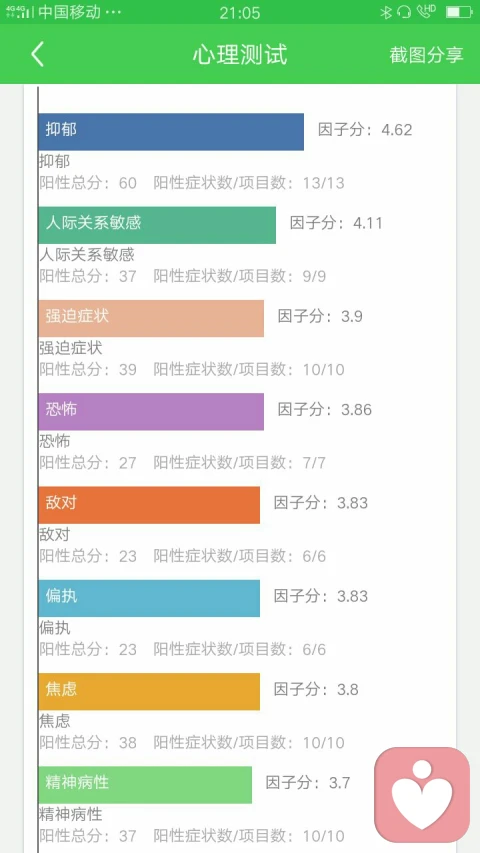Select the light green 精神病性 bar
Screen dimensions: 480x853
tap(145, 785)
